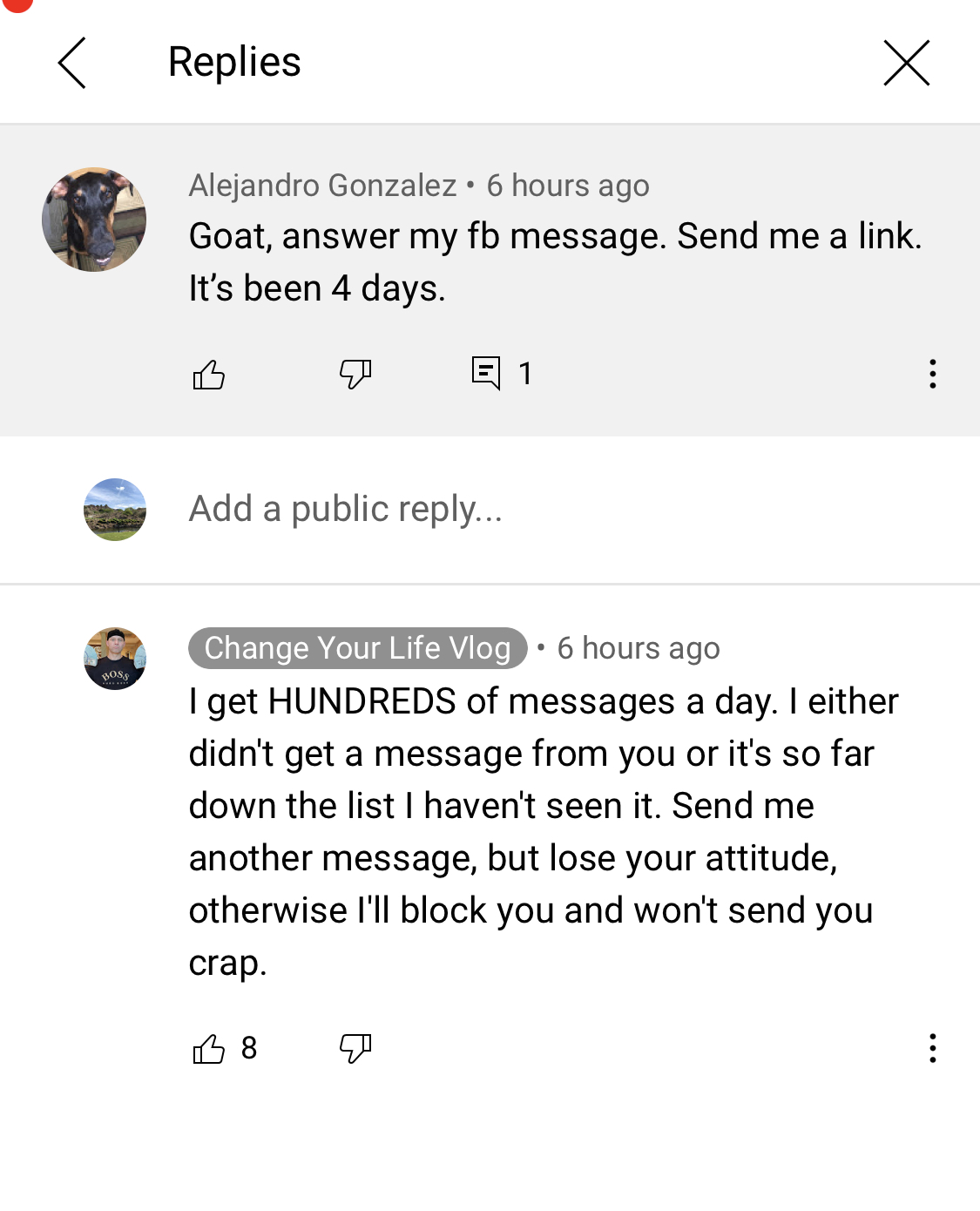Select the 'I get HUNDREDS of messages' reply text

click(x=544, y=832)
